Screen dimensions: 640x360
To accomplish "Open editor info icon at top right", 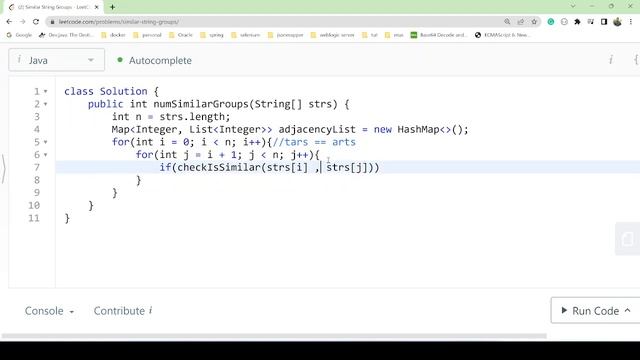I will point(611,60).
